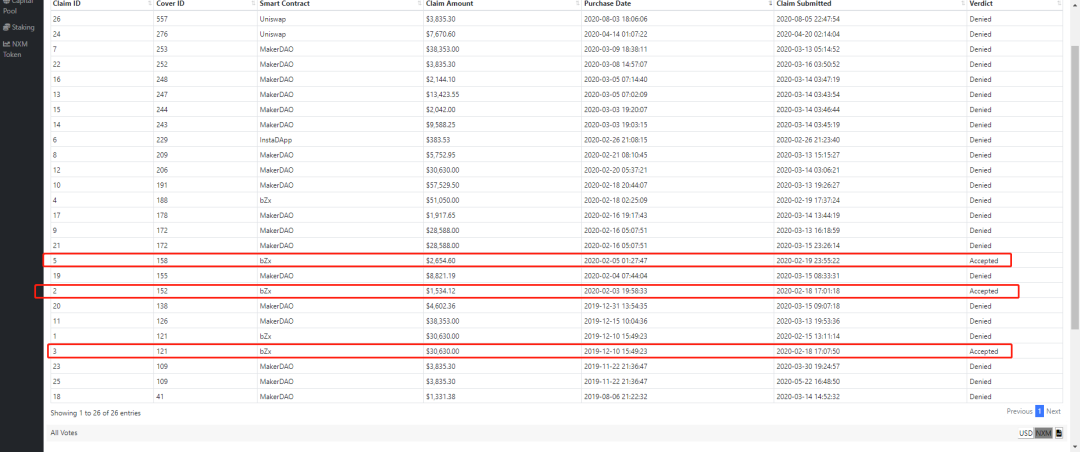Screen dimensions: 1080x452
Task: Select the $383.53 claim amount
Action: point(437,140)
